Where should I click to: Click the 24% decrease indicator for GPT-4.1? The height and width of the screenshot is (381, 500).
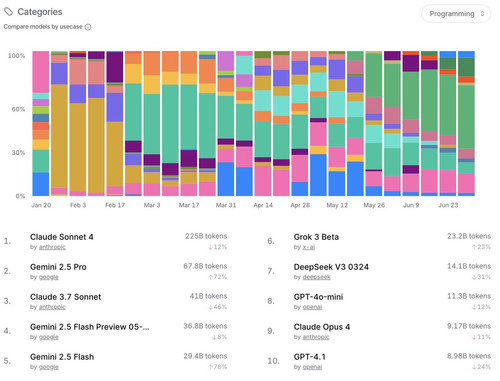click(x=481, y=367)
